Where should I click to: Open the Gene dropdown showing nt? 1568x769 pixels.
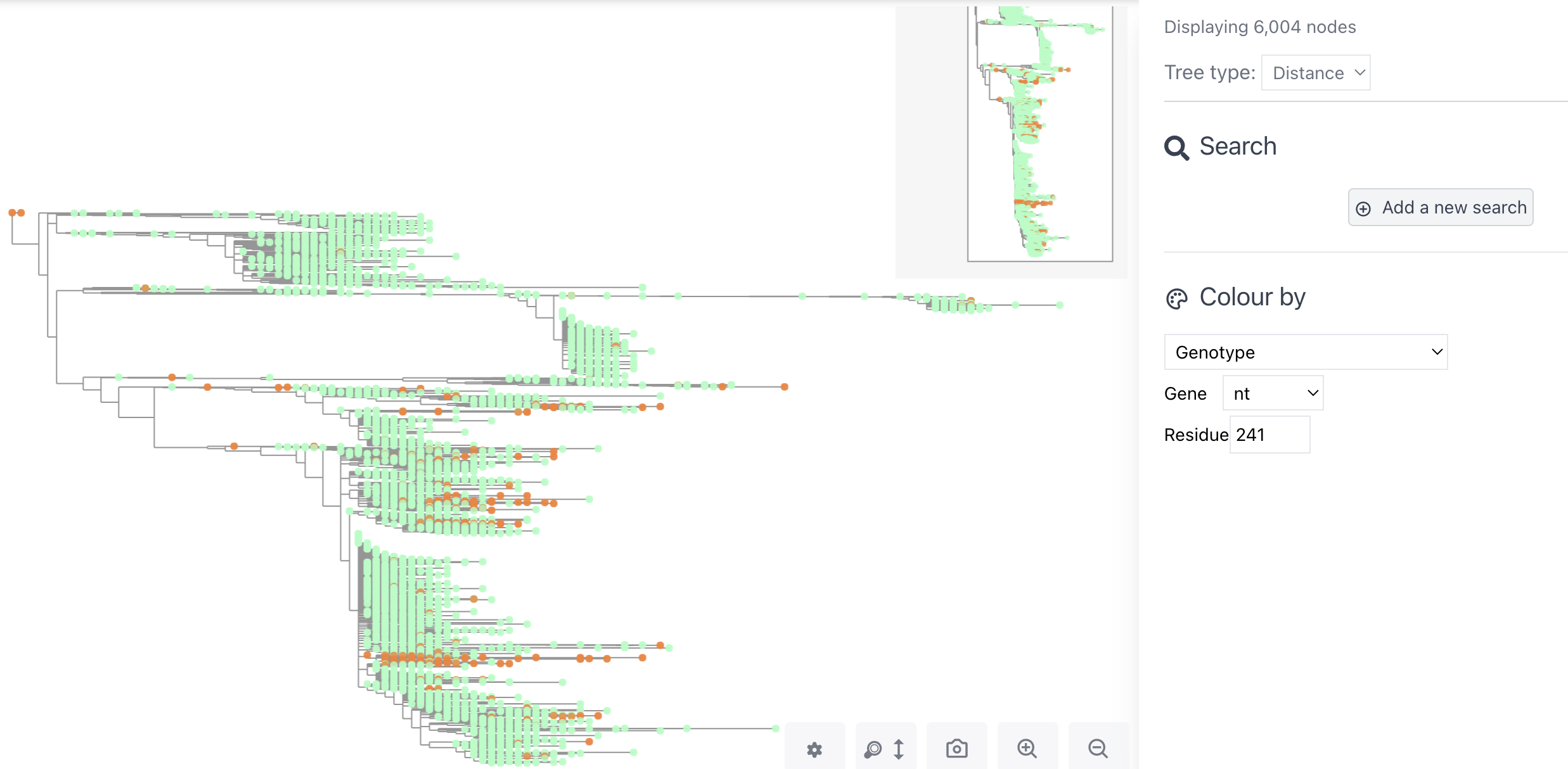pyautogui.click(x=1272, y=392)
